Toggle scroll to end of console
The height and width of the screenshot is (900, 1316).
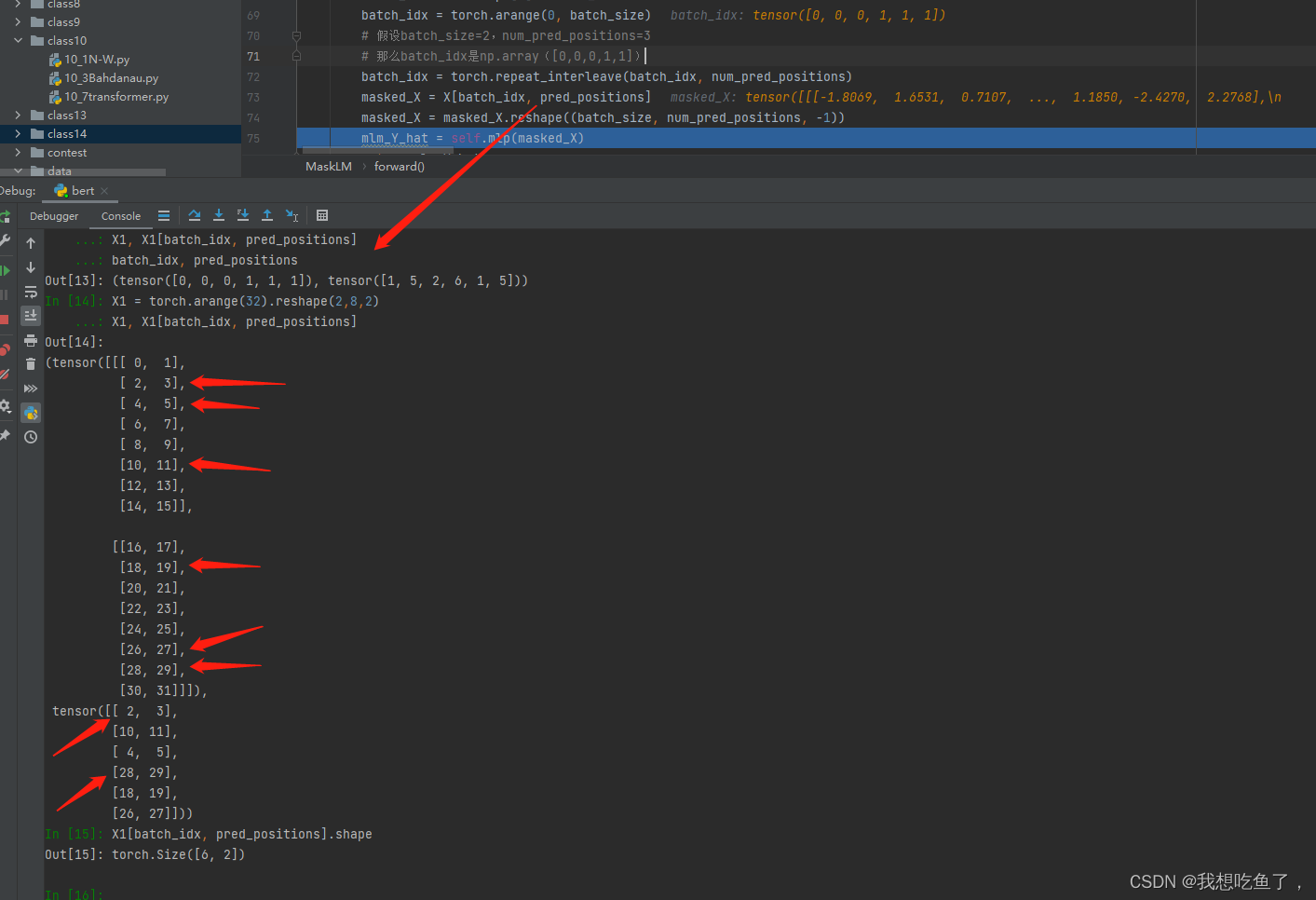31,316
